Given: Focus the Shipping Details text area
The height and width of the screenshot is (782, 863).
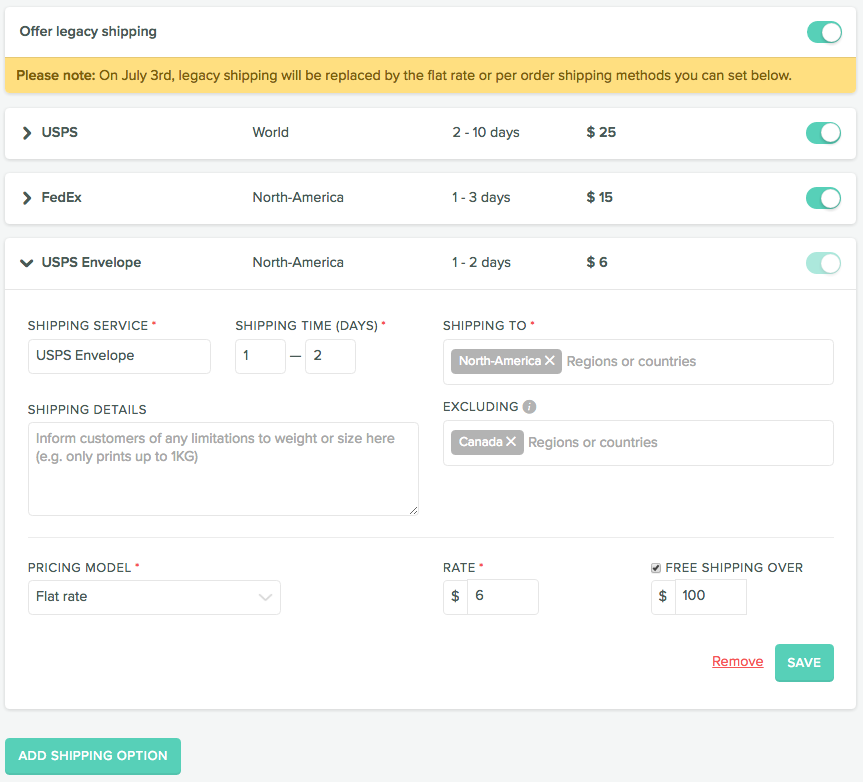Looking at the screenshot, I should point(223,468).
